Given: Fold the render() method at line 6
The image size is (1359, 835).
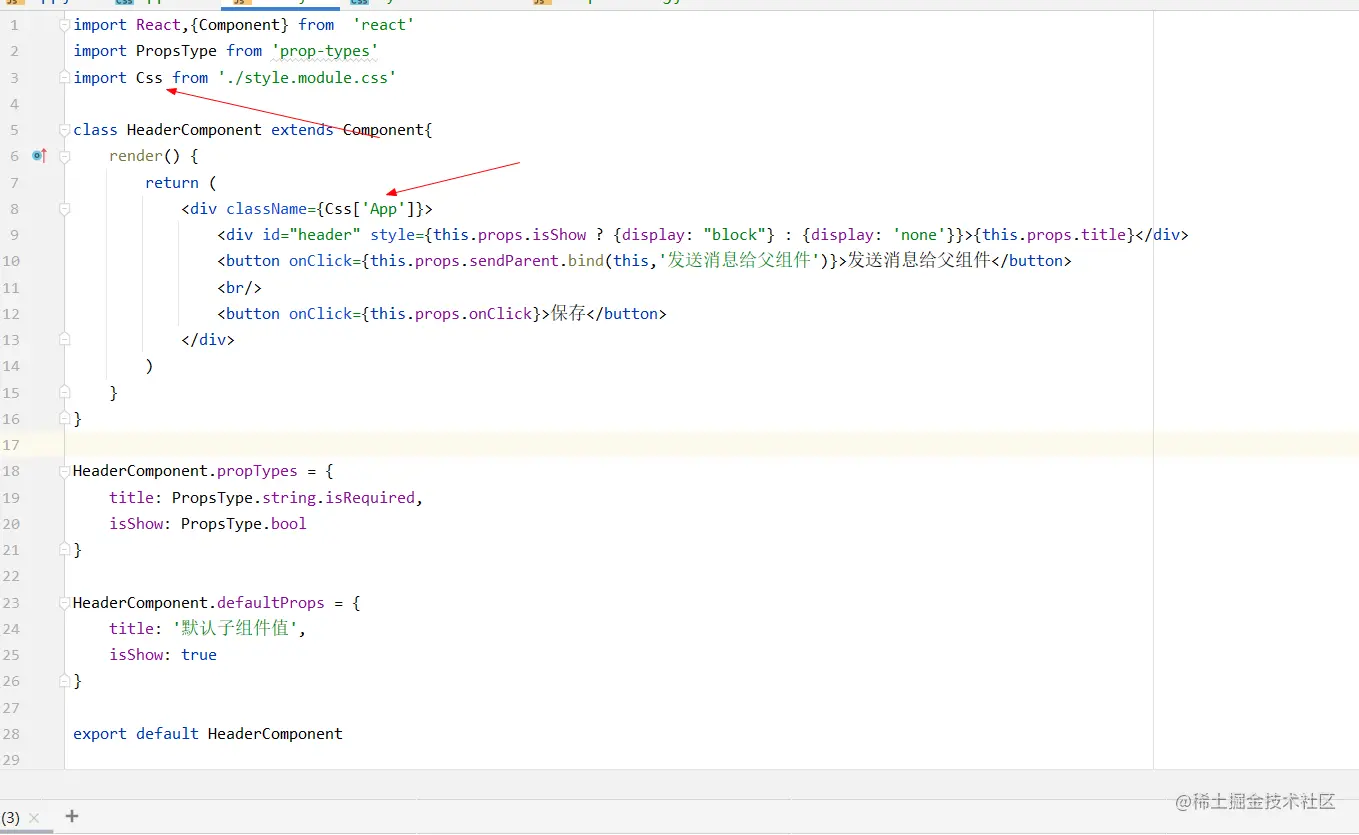Looking at the screenshot, I should tap(65, 156).
